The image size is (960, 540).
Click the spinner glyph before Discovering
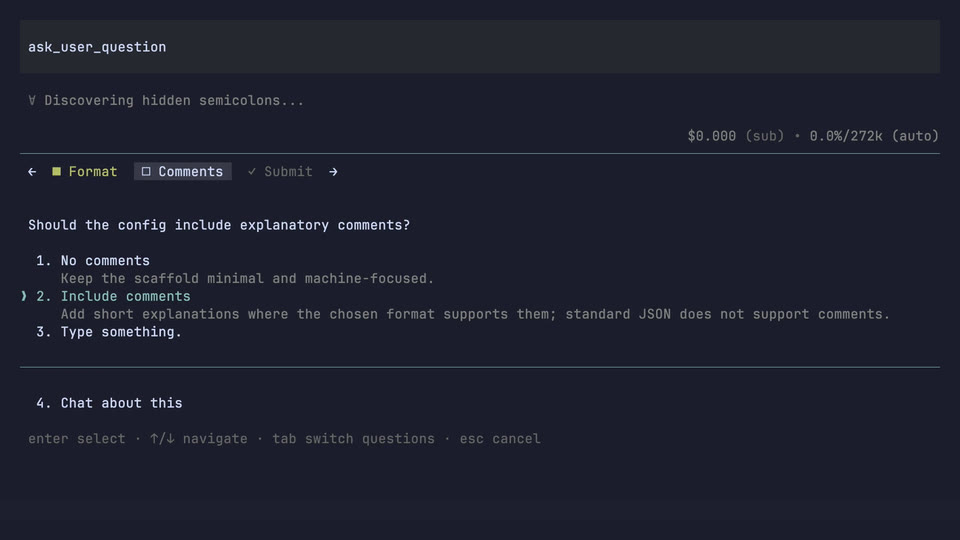pyautogui.click(x=32, y=100)
